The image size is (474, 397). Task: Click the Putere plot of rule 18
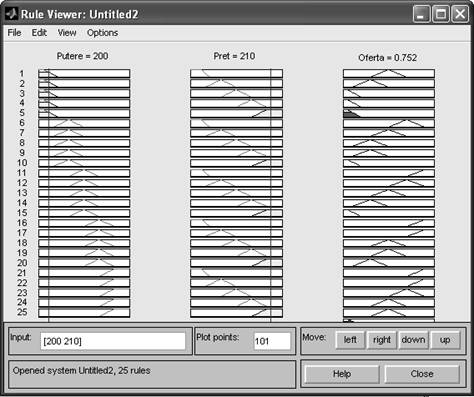(x=84, y=243)
